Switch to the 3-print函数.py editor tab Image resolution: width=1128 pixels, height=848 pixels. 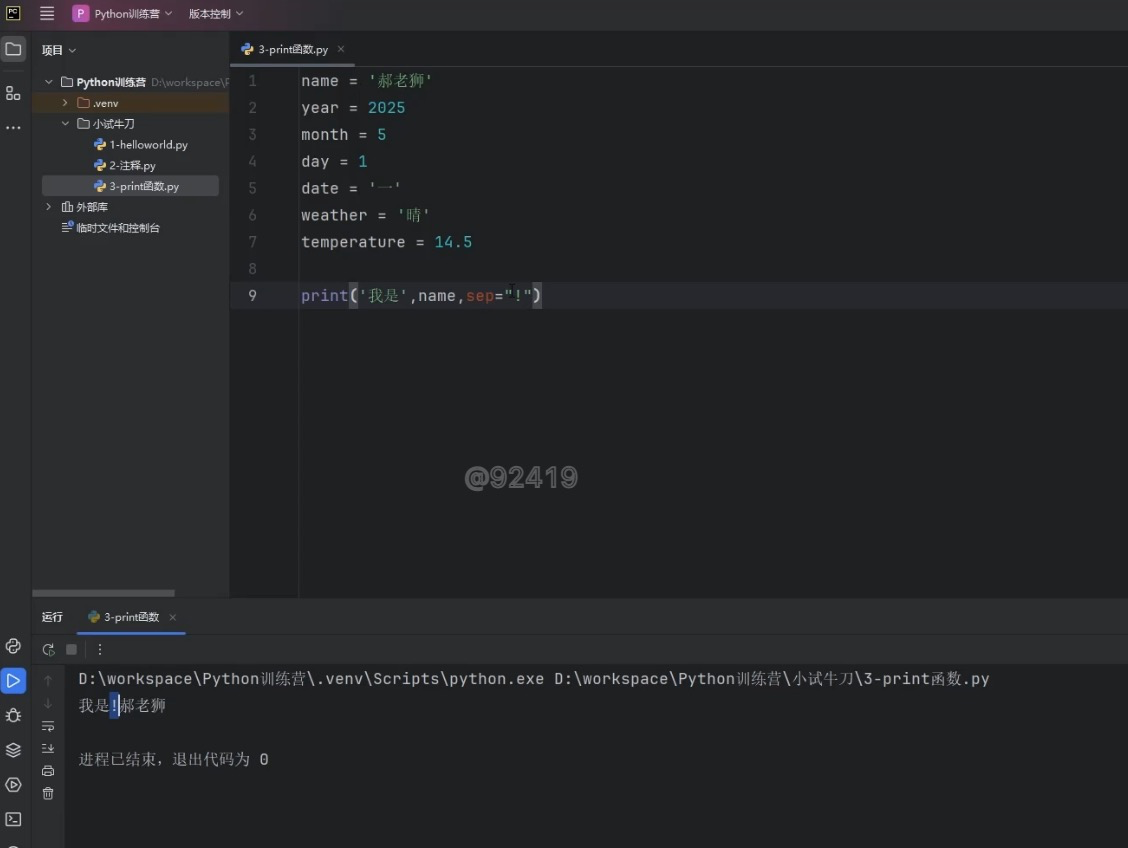point(292,49)
